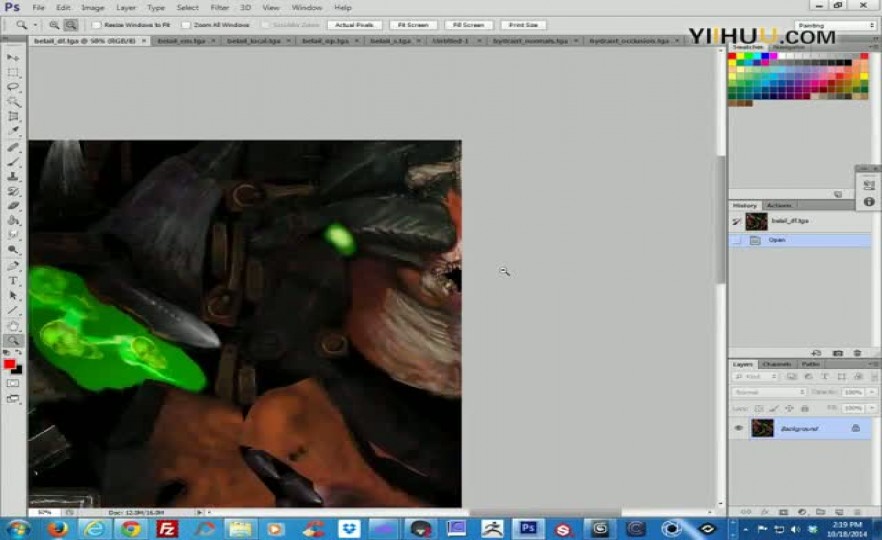Select the Clone Stamp tool
This screenshot has height=540, width=882.
click(x=13, y=177)
